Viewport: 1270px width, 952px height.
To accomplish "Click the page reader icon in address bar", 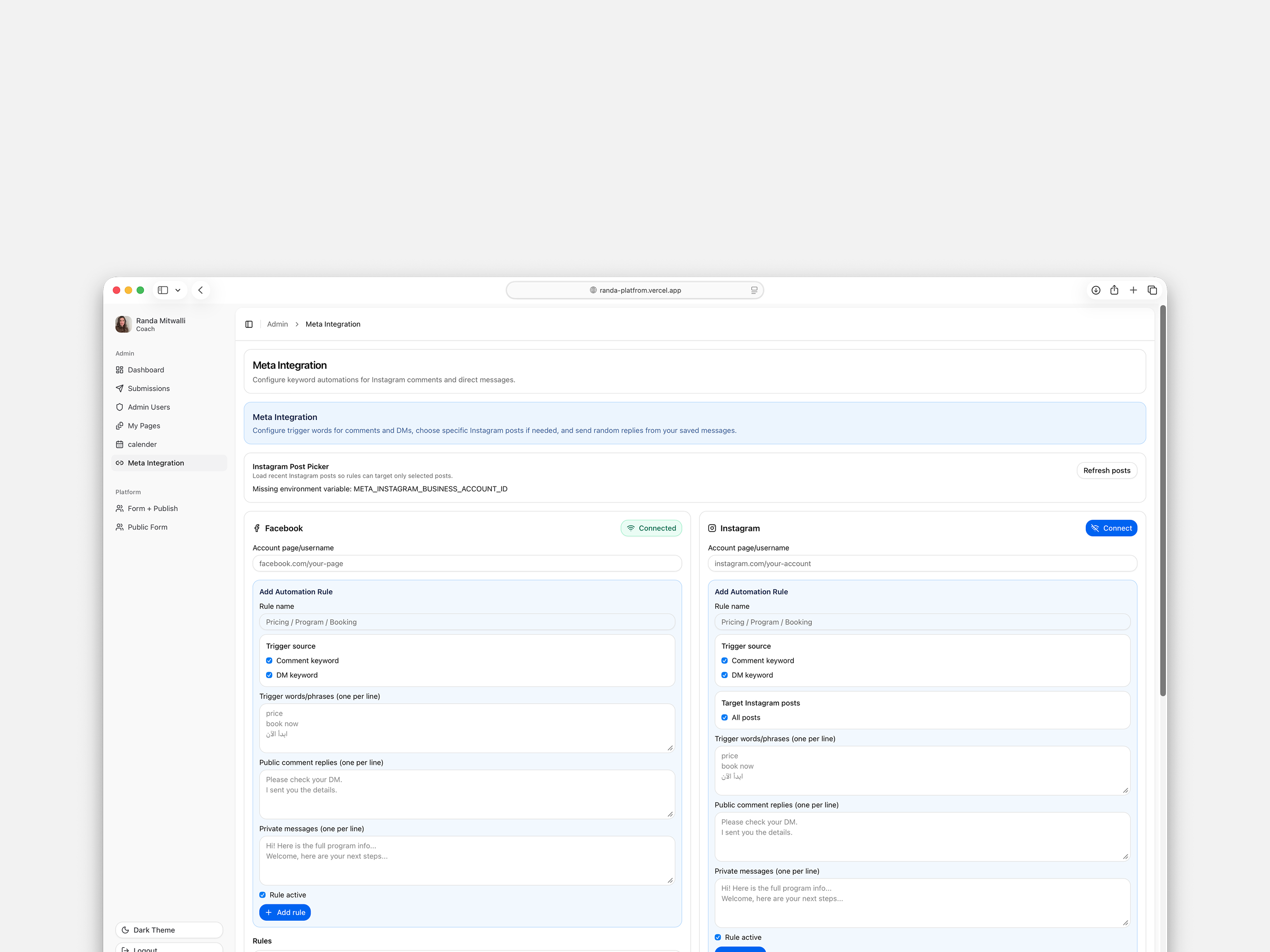I will (754, 290).
